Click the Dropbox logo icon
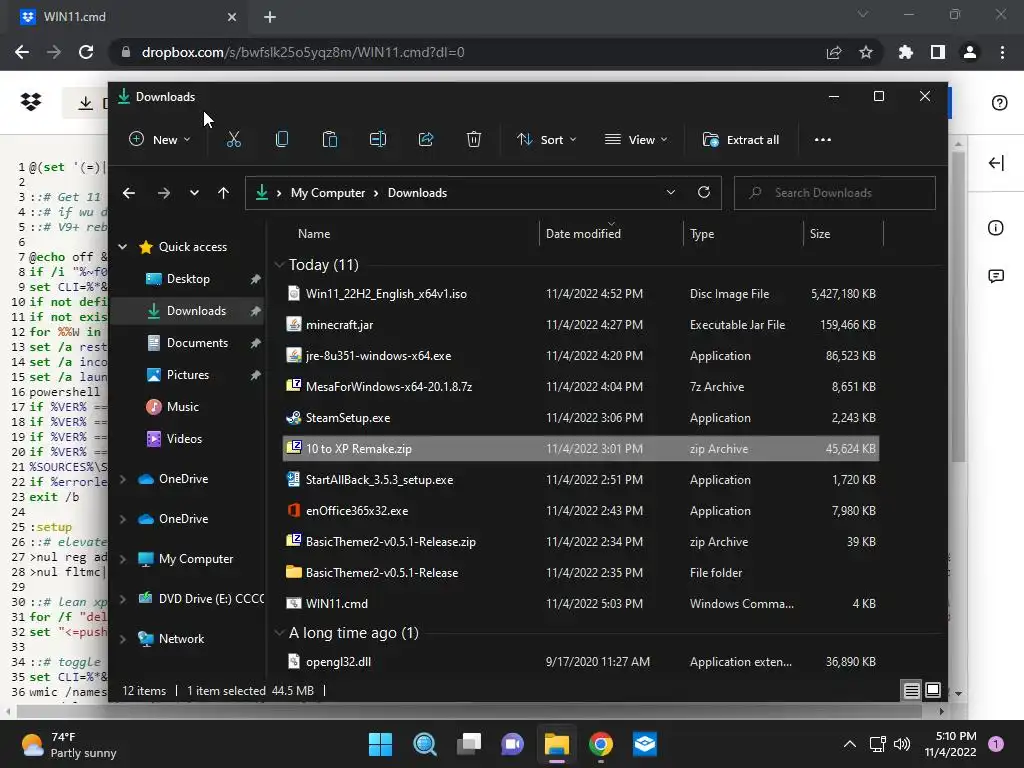 pyautogui.click(x=31, y=102)
